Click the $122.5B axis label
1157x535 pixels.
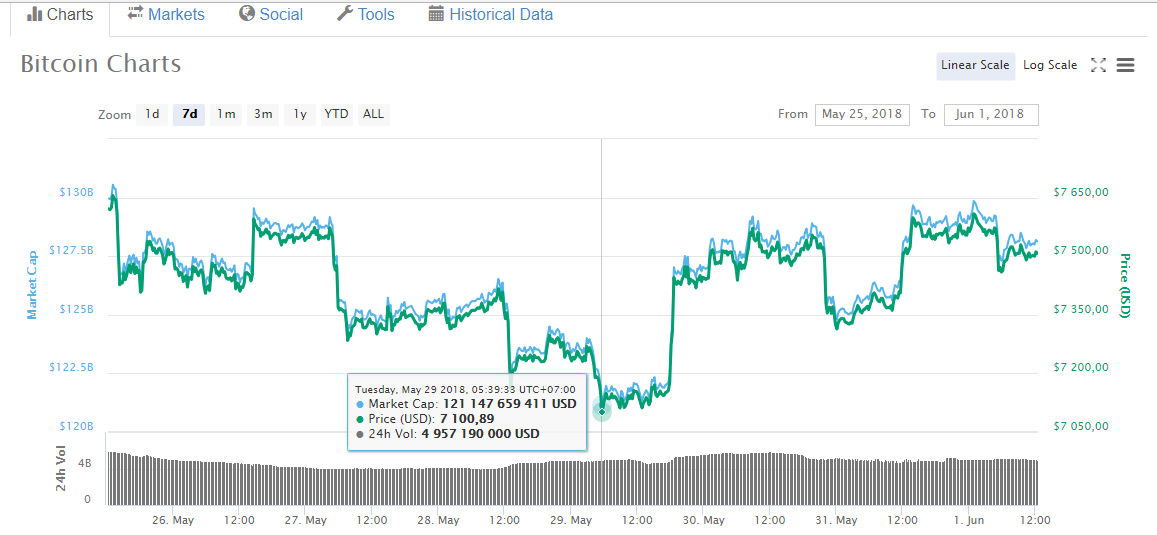pos(71,367)
